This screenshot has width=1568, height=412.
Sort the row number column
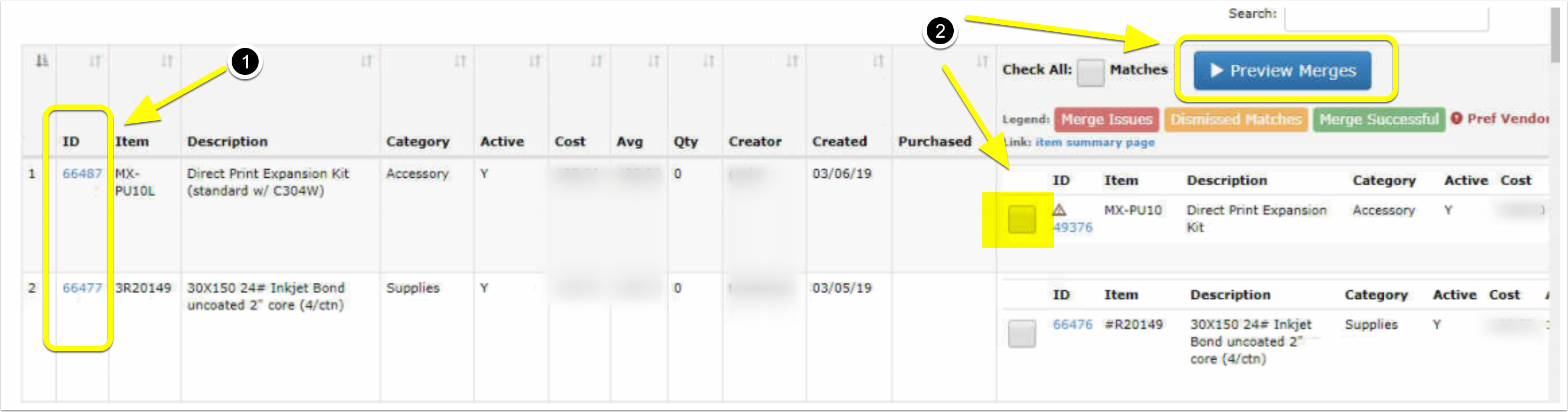pos(41,61)
